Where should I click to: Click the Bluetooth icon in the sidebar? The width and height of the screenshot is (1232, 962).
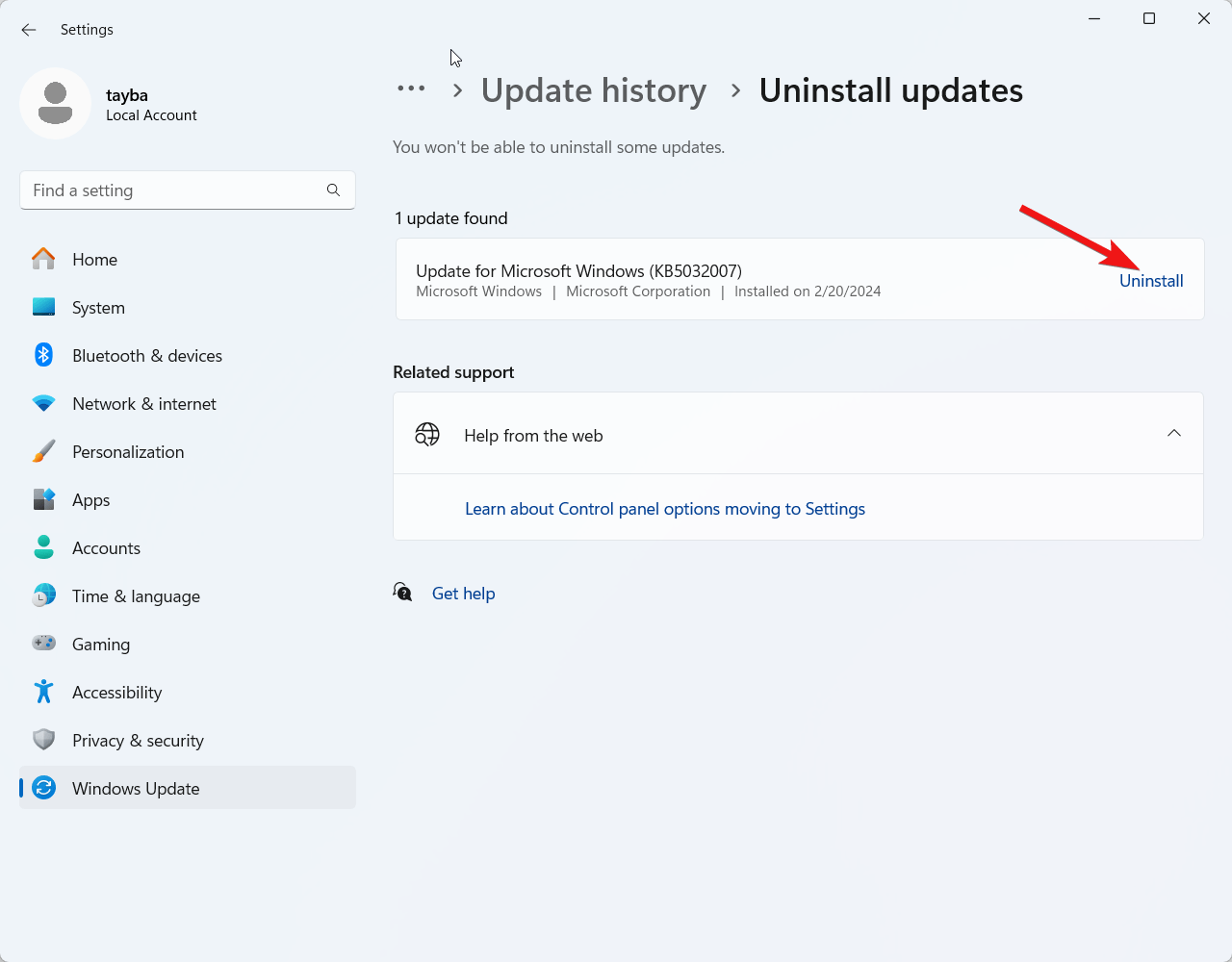[43, 355]
